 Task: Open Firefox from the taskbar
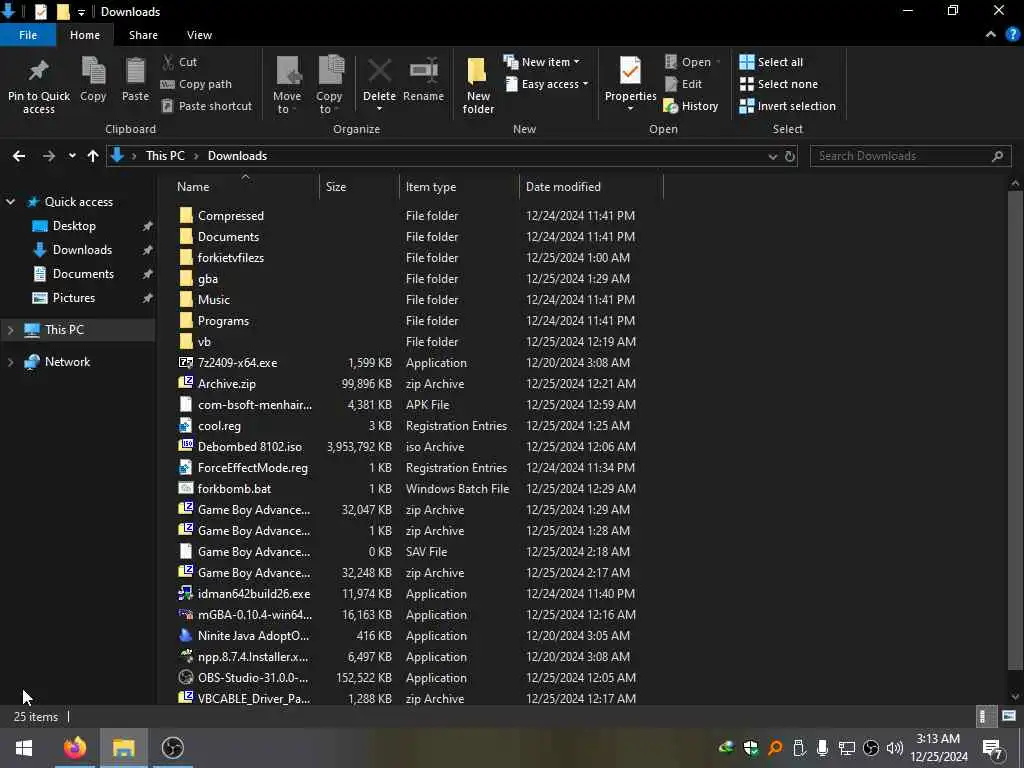tap(74, 748)
